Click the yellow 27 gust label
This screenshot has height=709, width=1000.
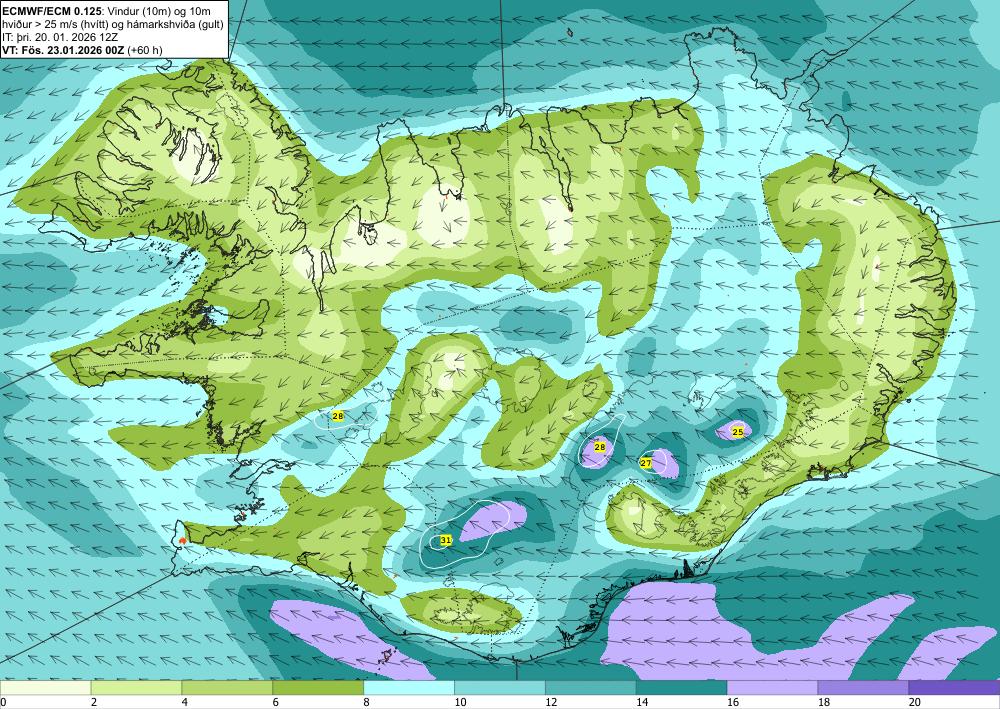(x=646, y=463)
